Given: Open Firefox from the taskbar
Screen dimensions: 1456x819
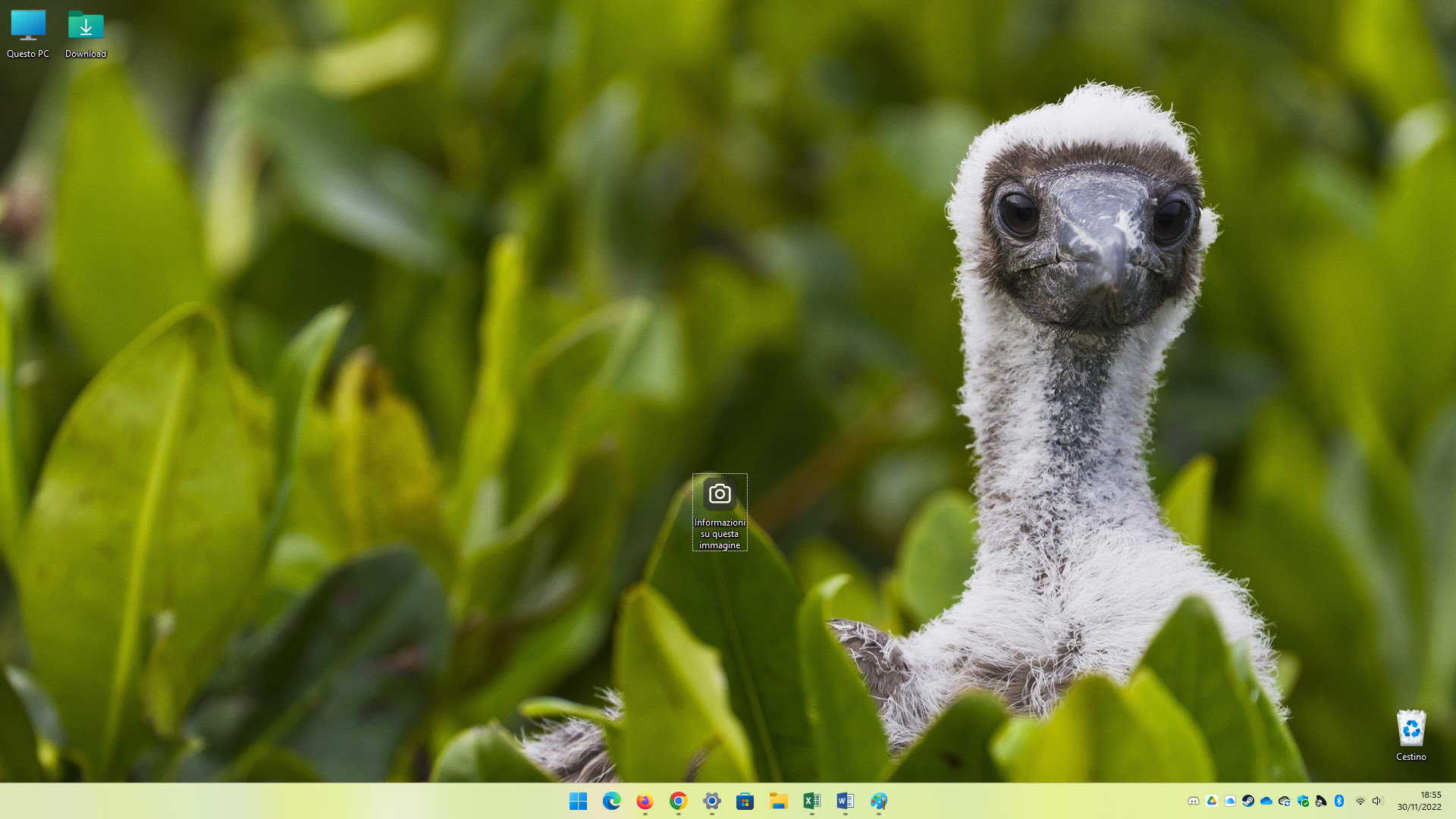Looking at the screenshot, I should 645,801.
